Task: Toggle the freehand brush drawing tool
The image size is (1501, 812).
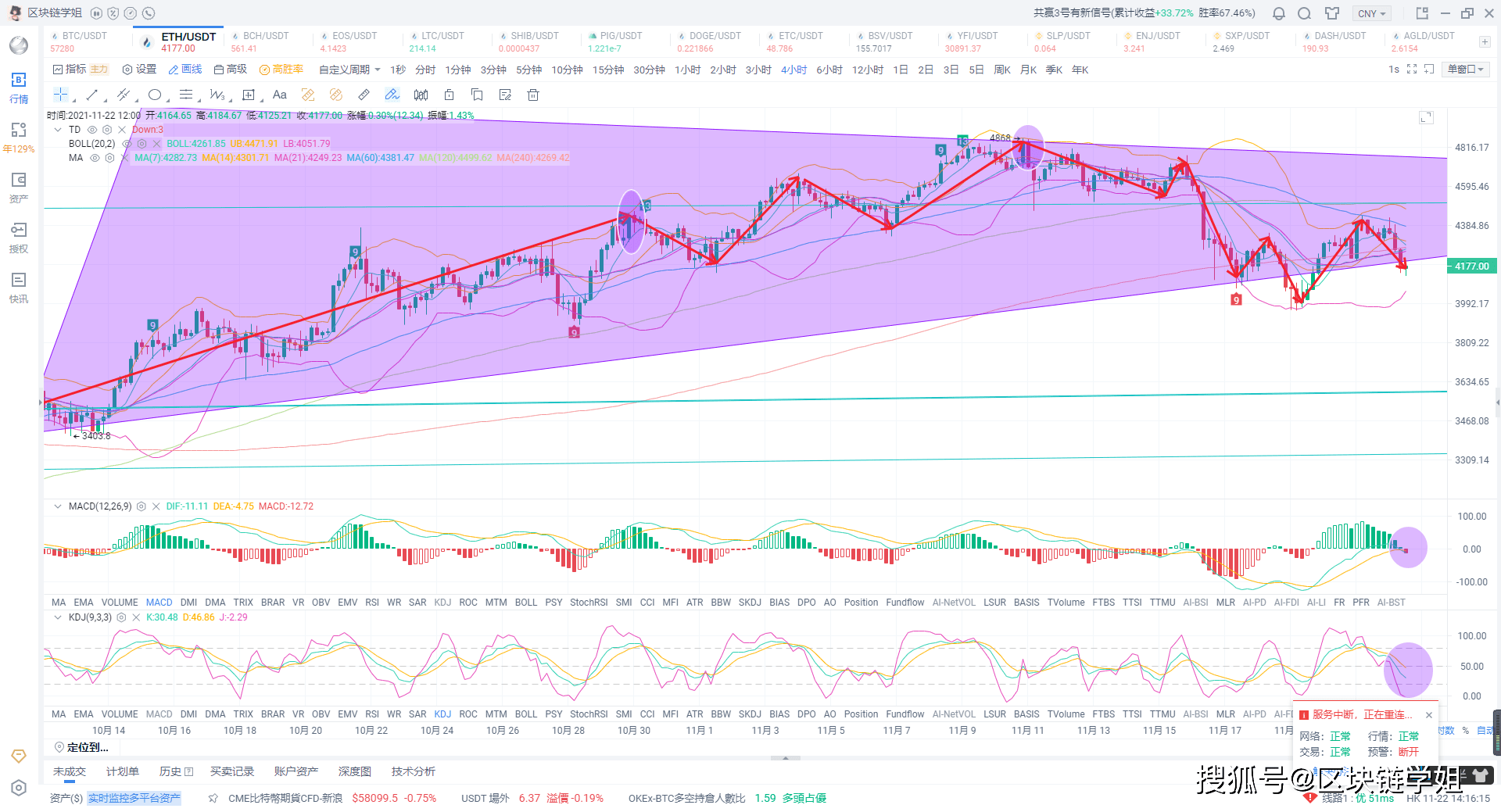Action: point(392,95)
